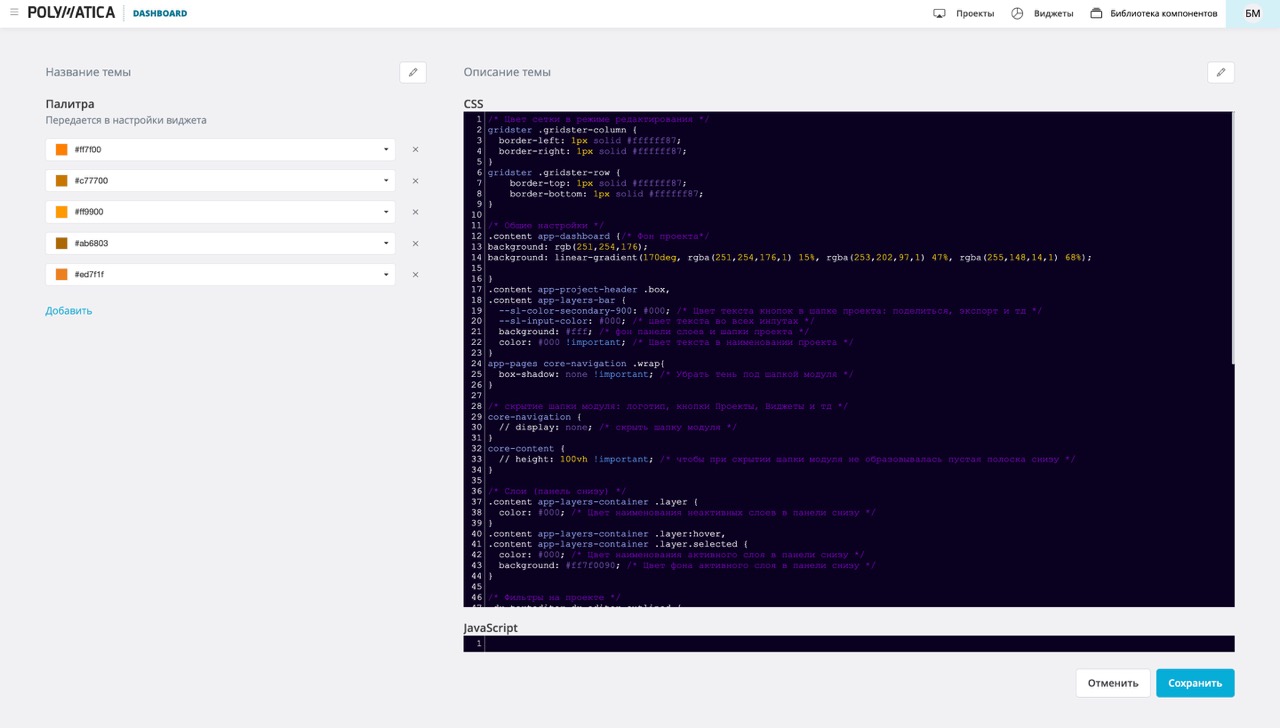Remove the #ed7f1f palette color
Screen dimensions: 1280x728
[416, 274]
